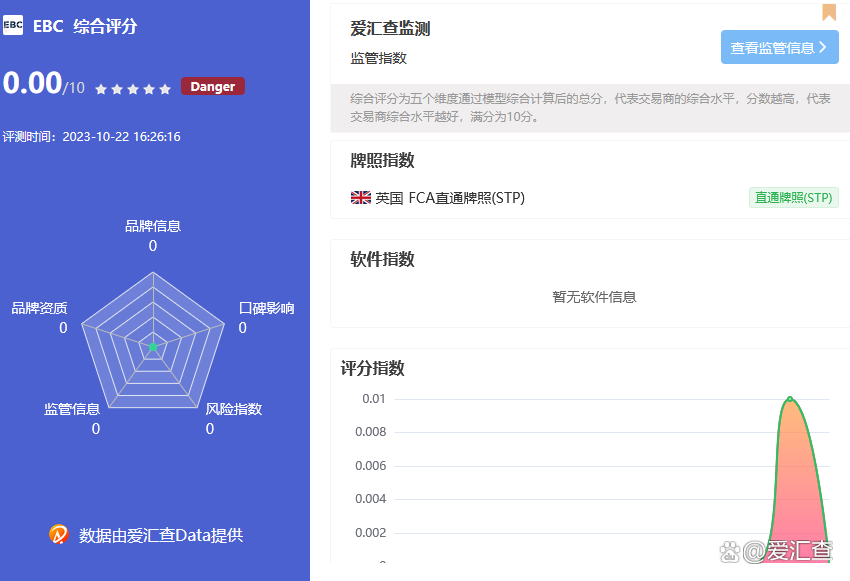Click the 品牌信息 radar axis label
This screenshot has width=850, height=581.
(x=153, y=226)
